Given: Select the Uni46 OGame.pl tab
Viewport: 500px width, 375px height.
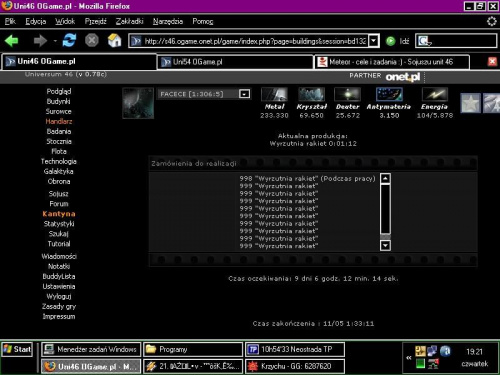Looking at the screenshot, I should 79,62.
